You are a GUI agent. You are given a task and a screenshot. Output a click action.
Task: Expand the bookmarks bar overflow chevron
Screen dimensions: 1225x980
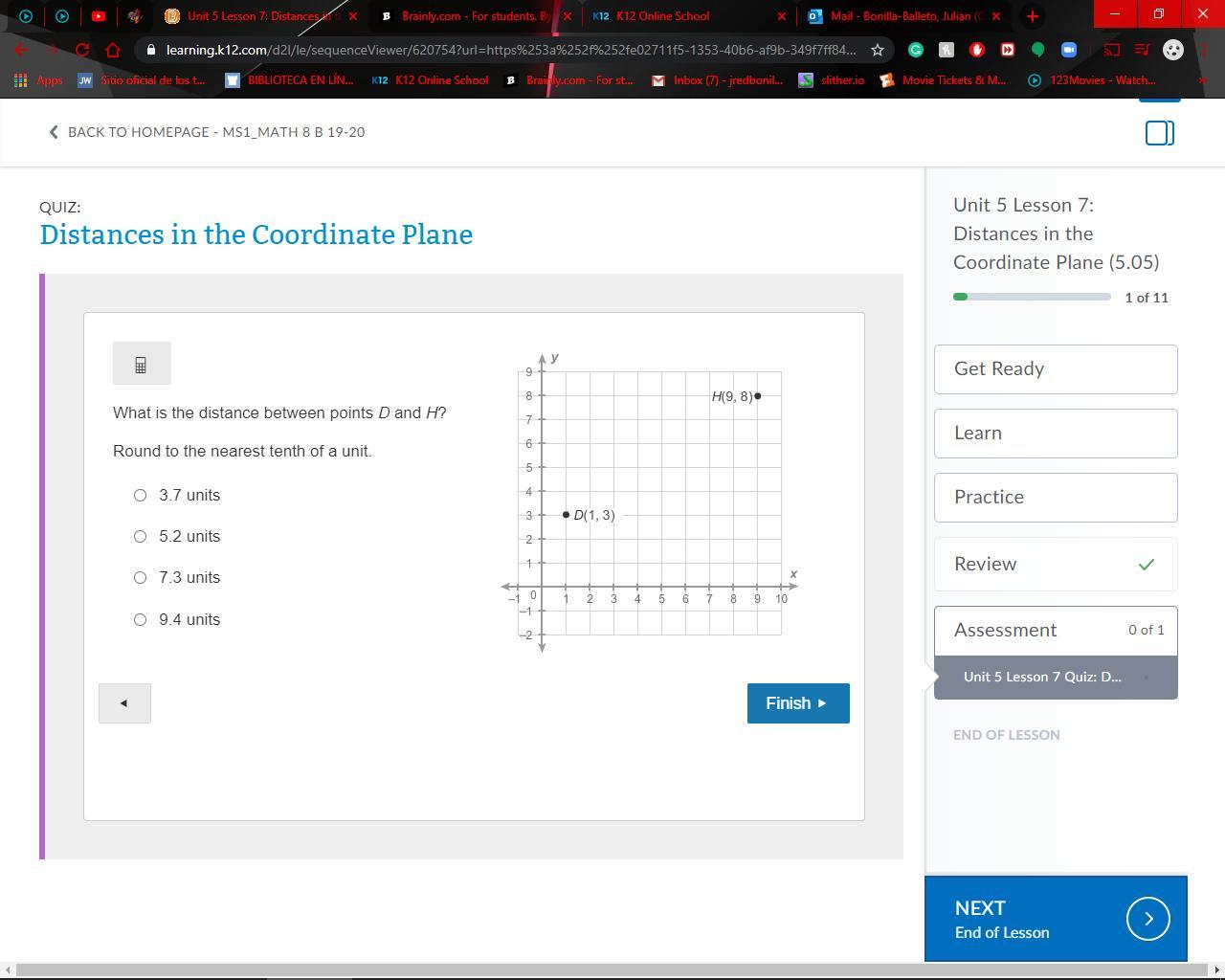1203,80
